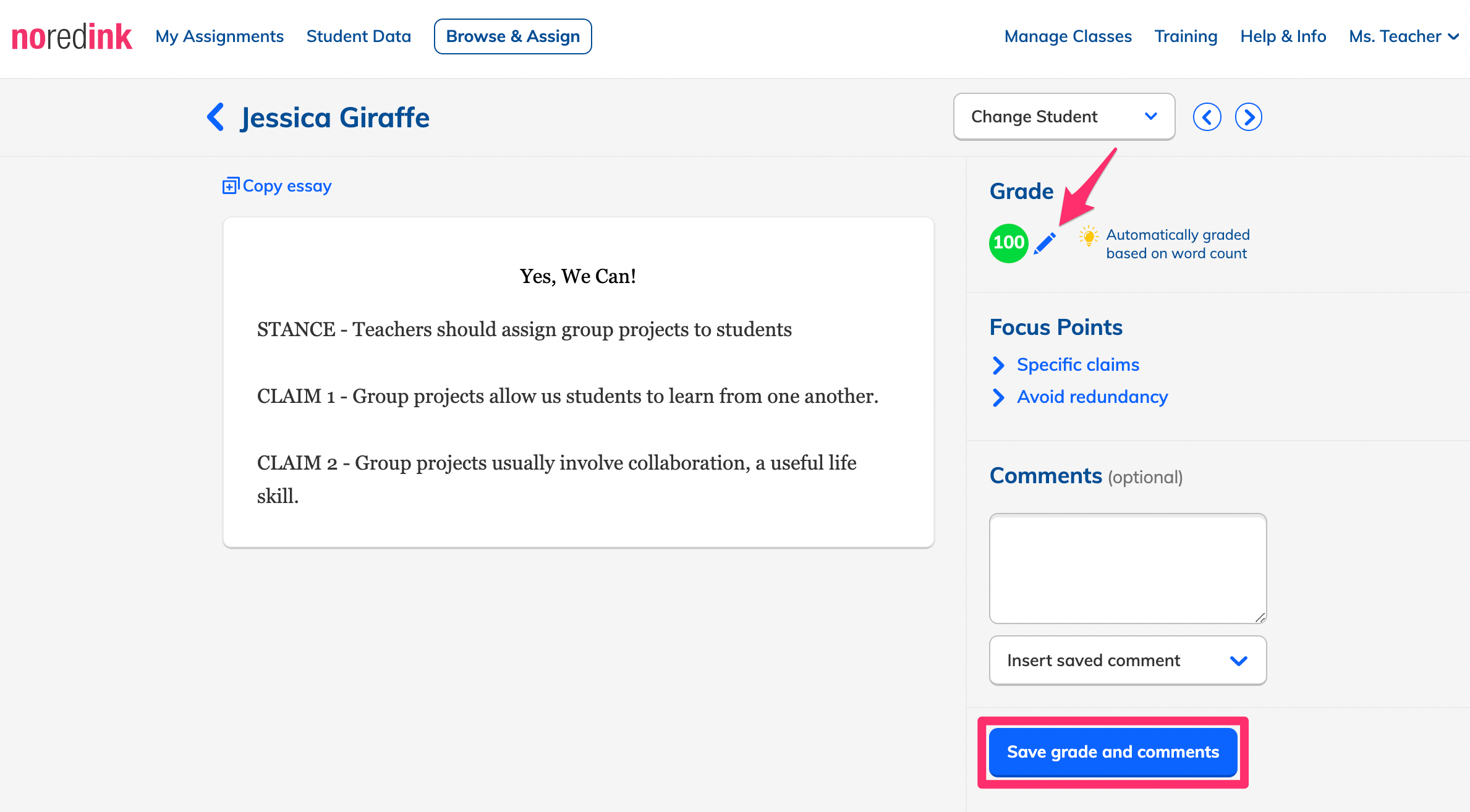Open the Training page
The height and width of the screenshot is (812, 1470).
(x=1186, y=36)
